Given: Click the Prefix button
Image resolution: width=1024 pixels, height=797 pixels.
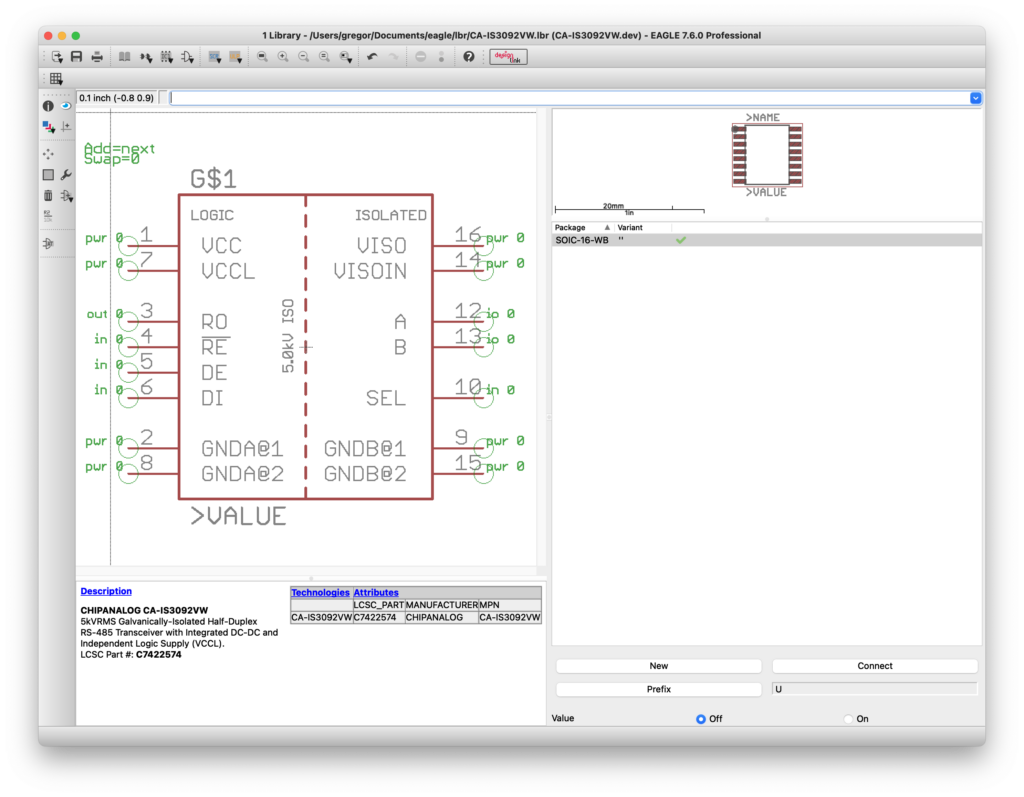Looking at the screenshot, I should pos(658,689).
